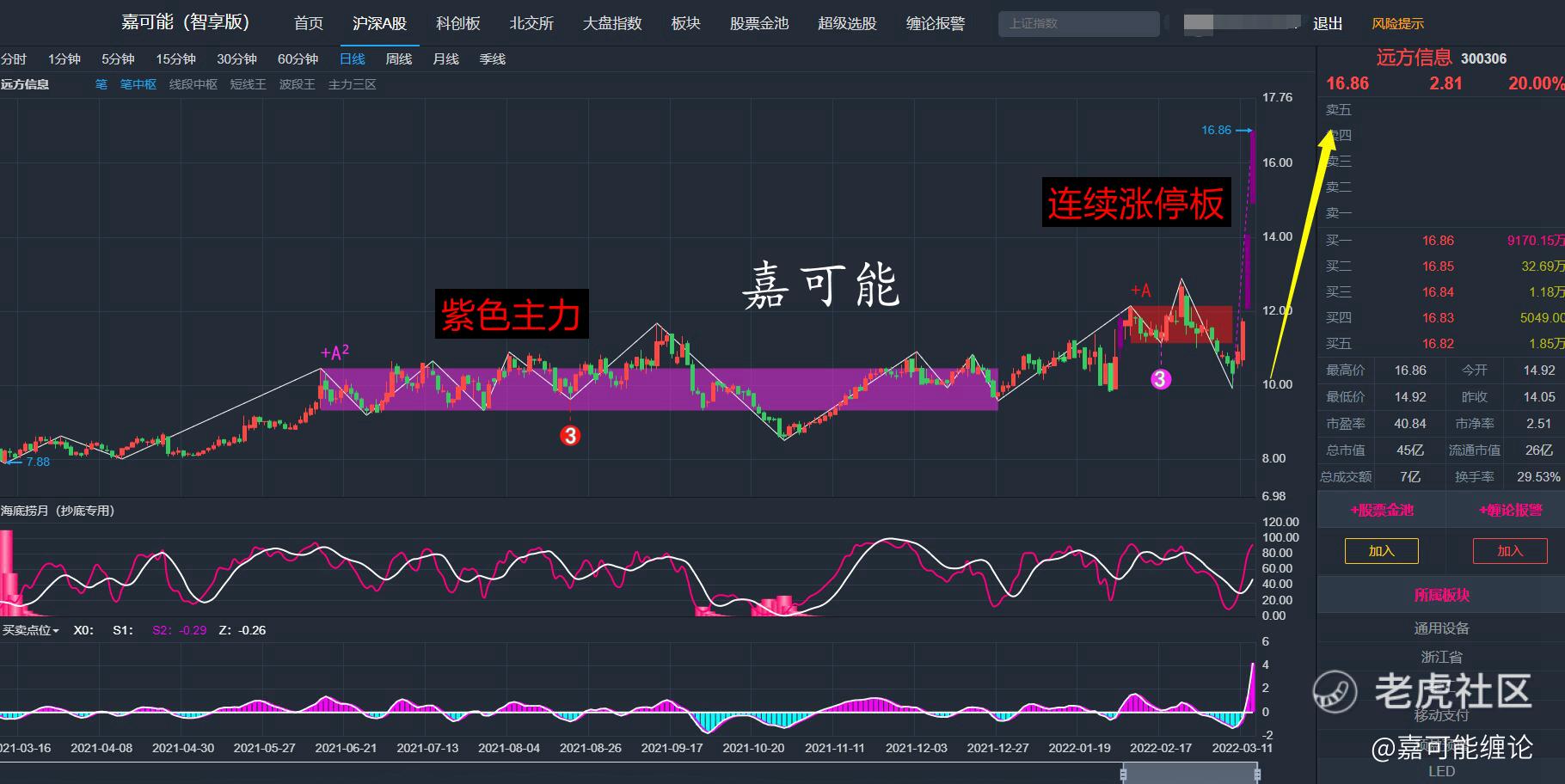Viewport: 1565px width, 784px height.
Task: Switch chart to 分时 view
Action: coord(14,58)
